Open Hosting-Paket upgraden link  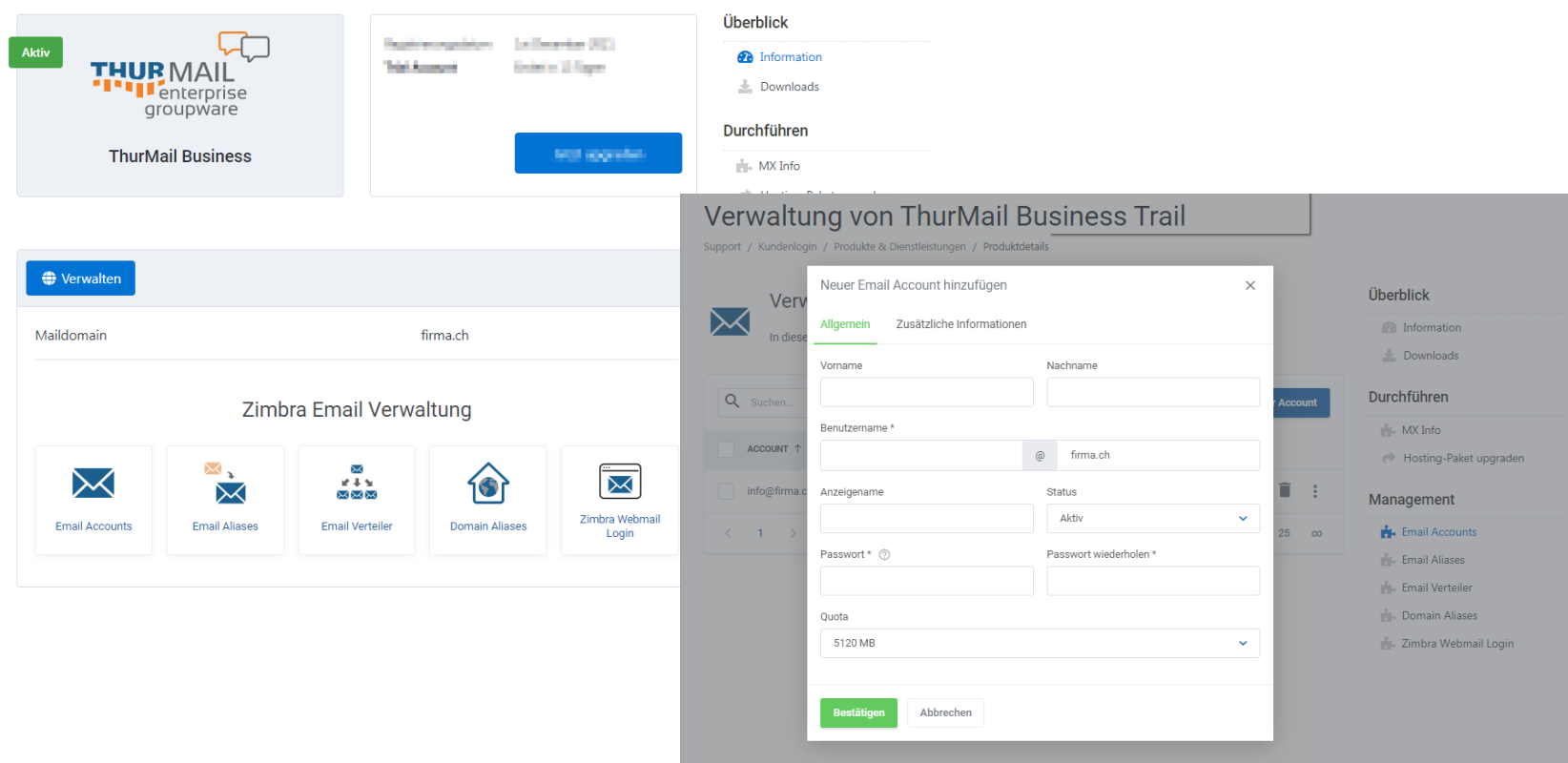click(1463, 458)
